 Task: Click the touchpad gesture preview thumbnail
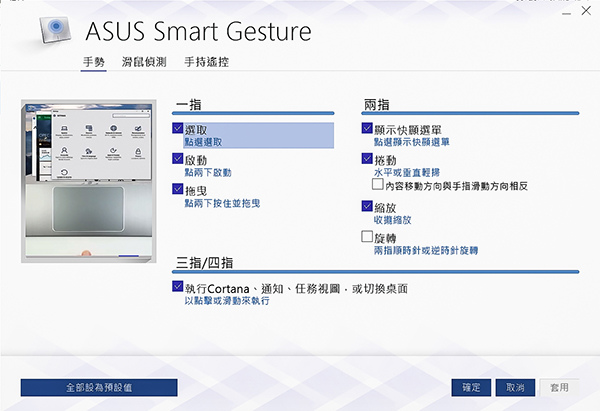[x=89, y=181]
